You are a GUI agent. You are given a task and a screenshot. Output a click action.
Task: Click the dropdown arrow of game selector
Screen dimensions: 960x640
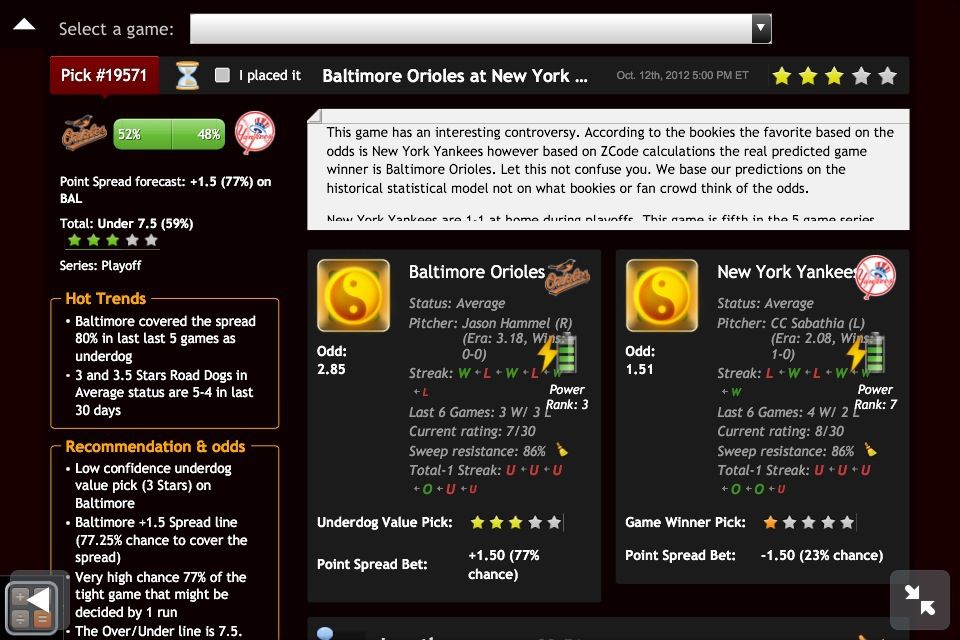click(761, 29)
